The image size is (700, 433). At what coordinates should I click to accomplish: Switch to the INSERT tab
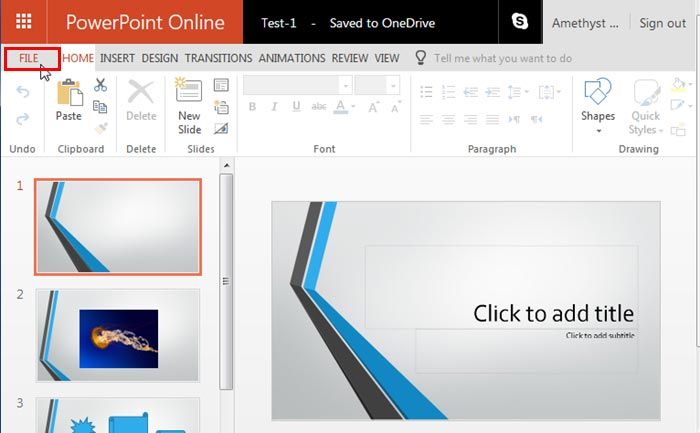pyautogui.click(x=117, y=58)
